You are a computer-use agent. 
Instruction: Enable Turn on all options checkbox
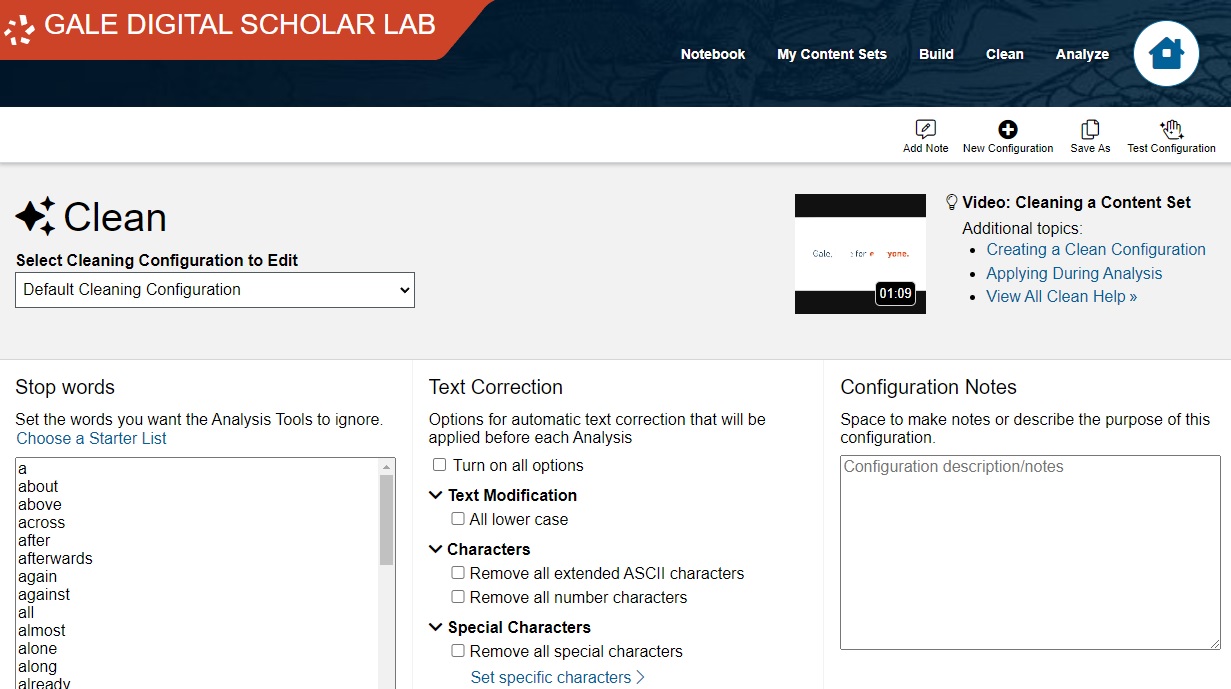[x=439, y=465]
